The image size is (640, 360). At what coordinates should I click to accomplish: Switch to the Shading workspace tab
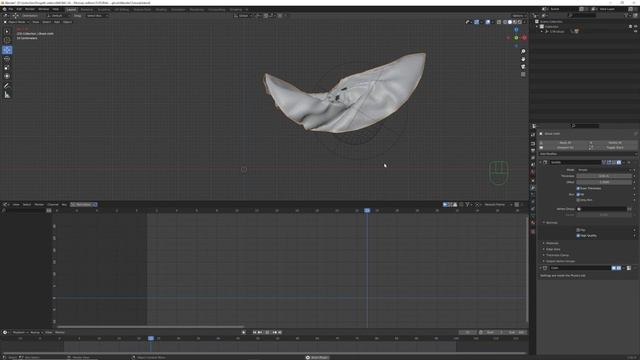(161, 9)
